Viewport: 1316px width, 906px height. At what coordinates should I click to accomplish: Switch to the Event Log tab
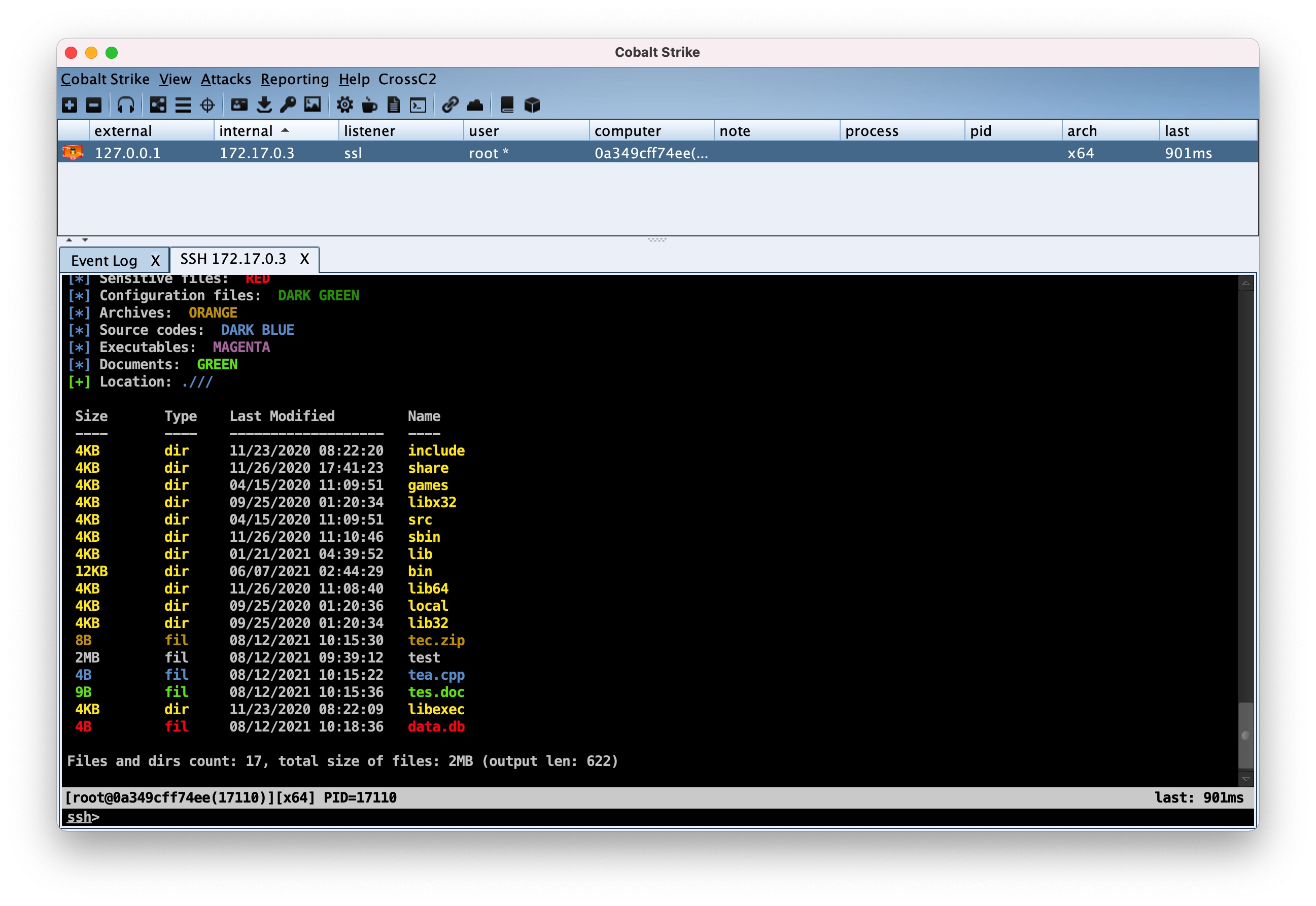point(104,261)
